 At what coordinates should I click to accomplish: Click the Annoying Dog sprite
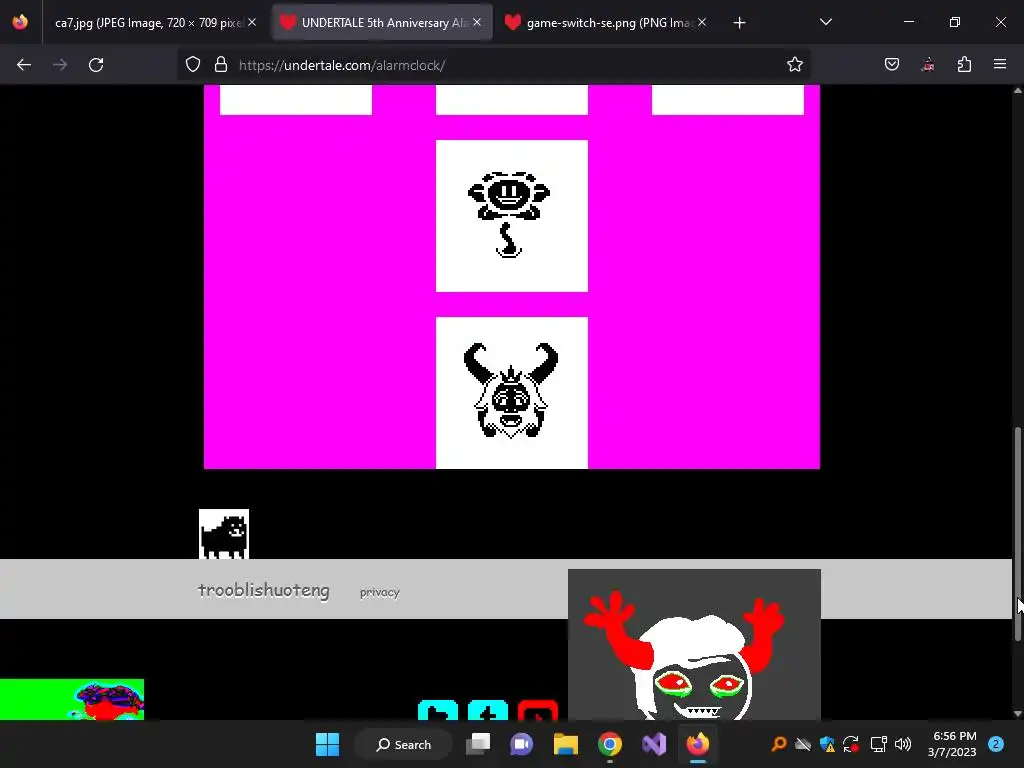point(224,534)
